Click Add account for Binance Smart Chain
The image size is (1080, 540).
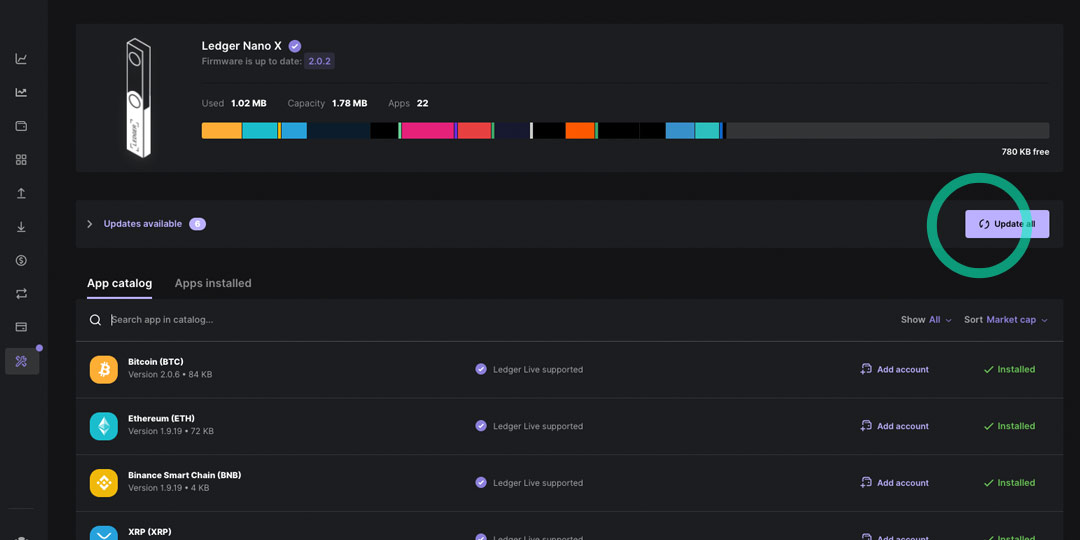point(895,483)
